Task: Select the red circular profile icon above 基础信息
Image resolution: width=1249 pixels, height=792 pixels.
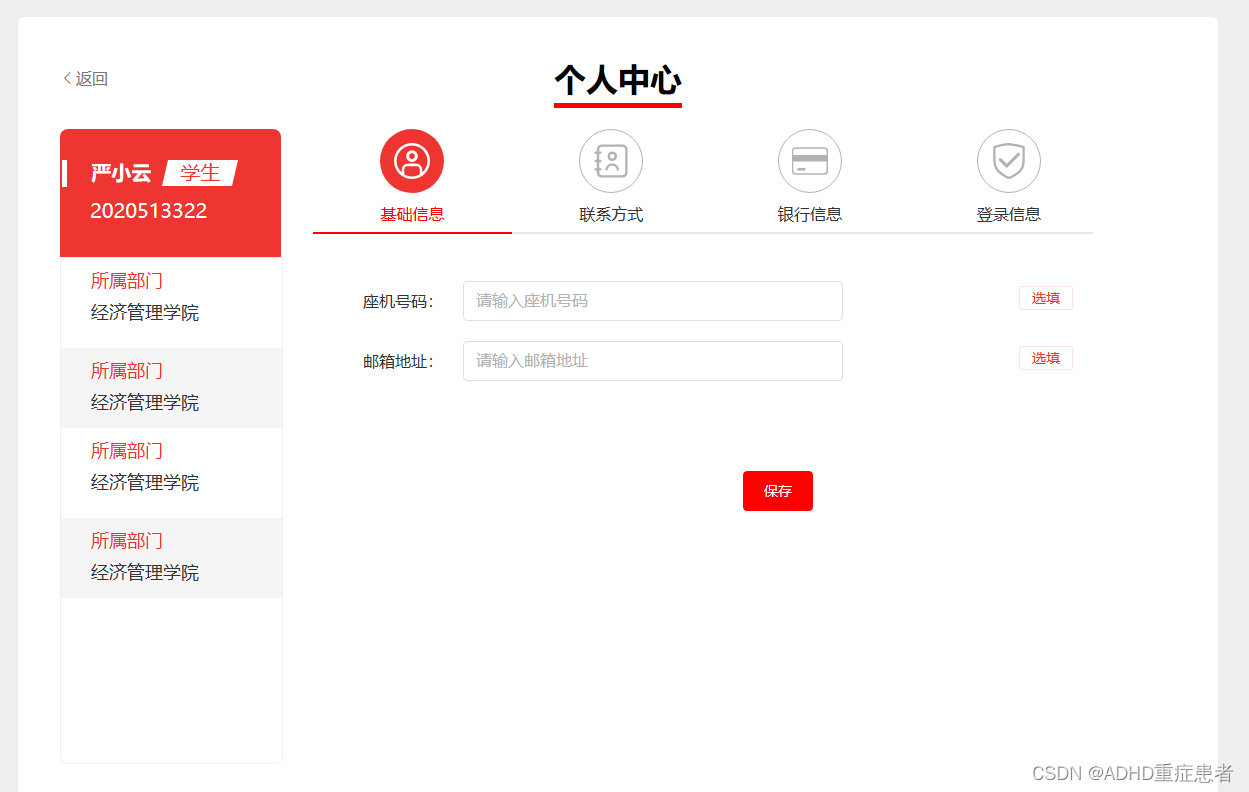Action: coord(411,160)
